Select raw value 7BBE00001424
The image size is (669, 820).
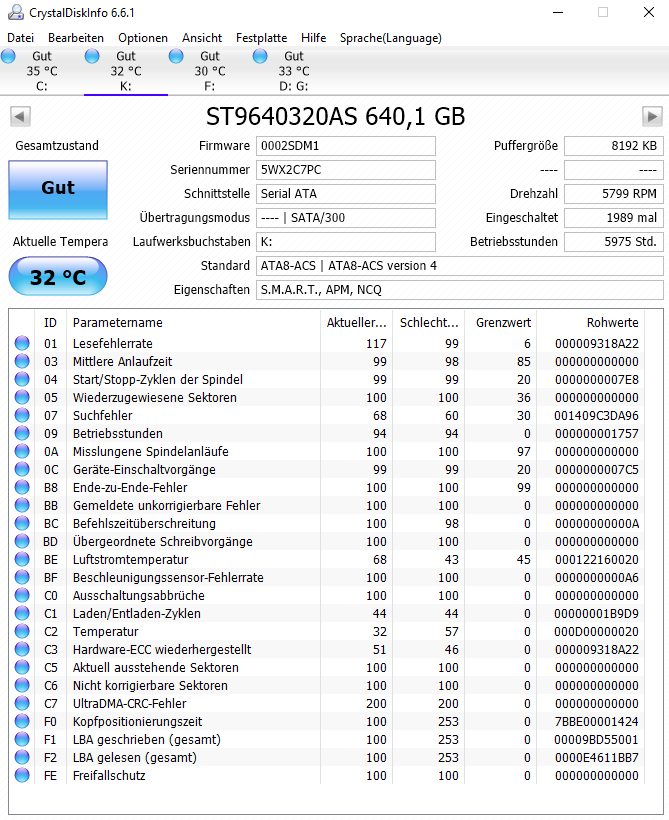coord(596,722)
